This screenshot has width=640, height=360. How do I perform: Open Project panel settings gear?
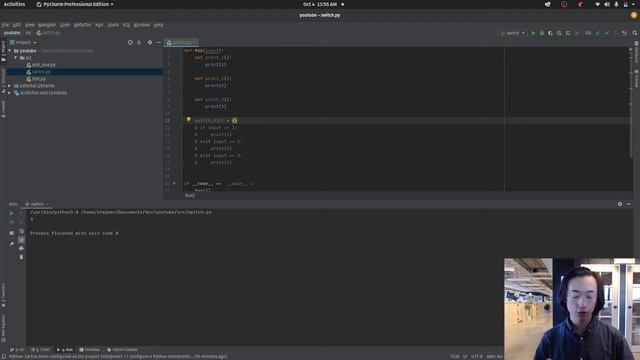pyautogui.click(x=150, y=42)
